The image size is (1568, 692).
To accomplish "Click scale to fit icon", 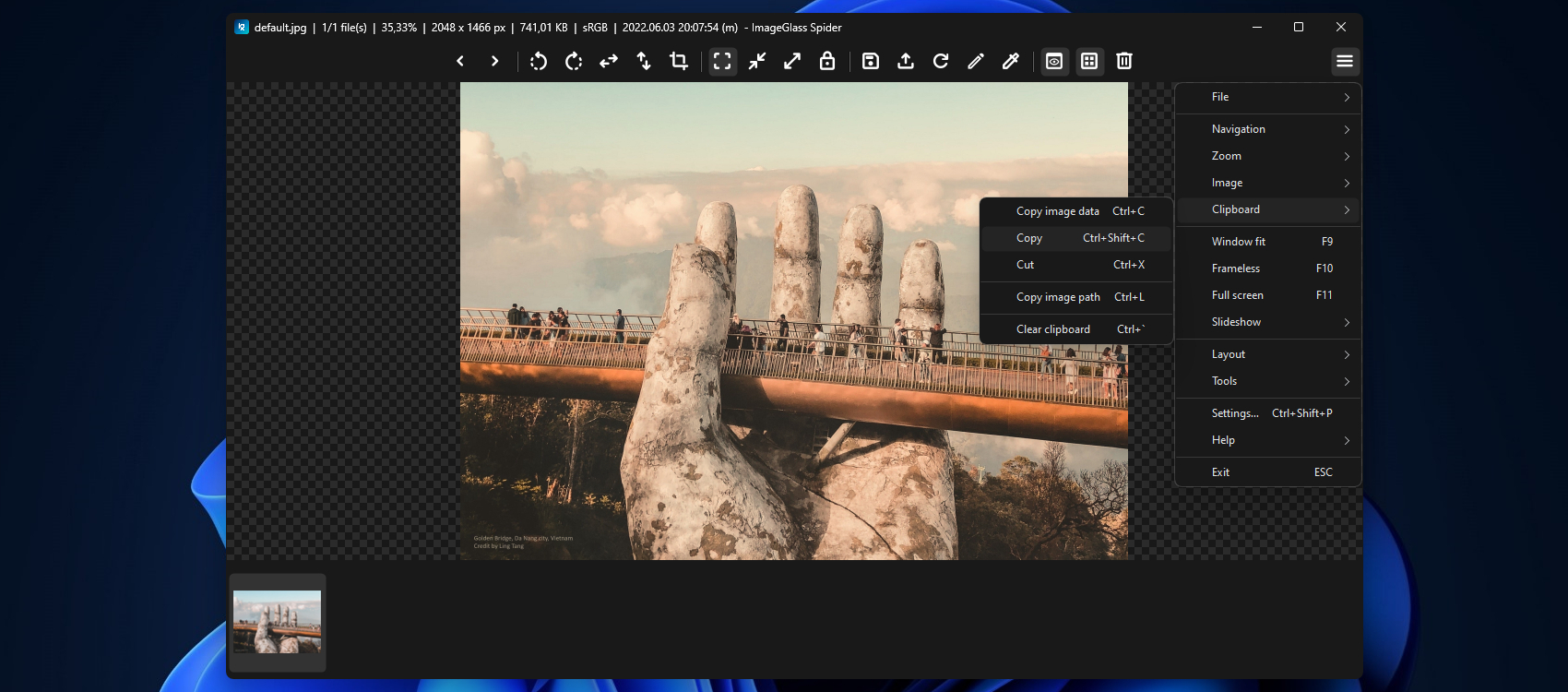I will point(757,61).
